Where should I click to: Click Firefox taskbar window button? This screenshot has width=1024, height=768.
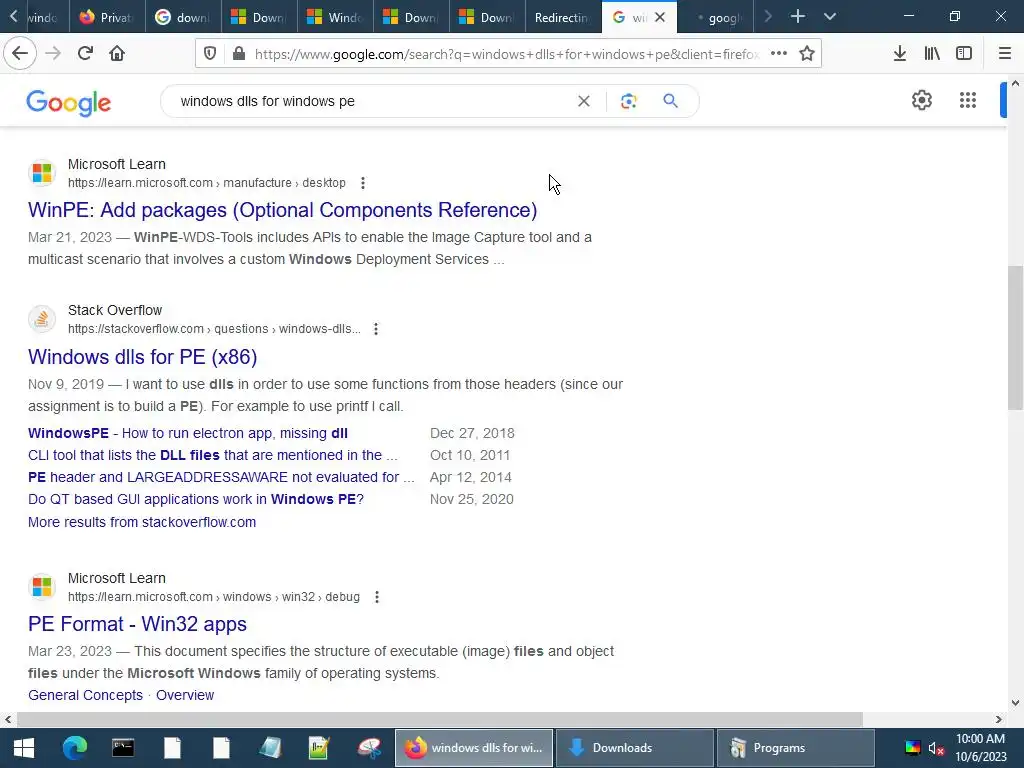point(474,748)
